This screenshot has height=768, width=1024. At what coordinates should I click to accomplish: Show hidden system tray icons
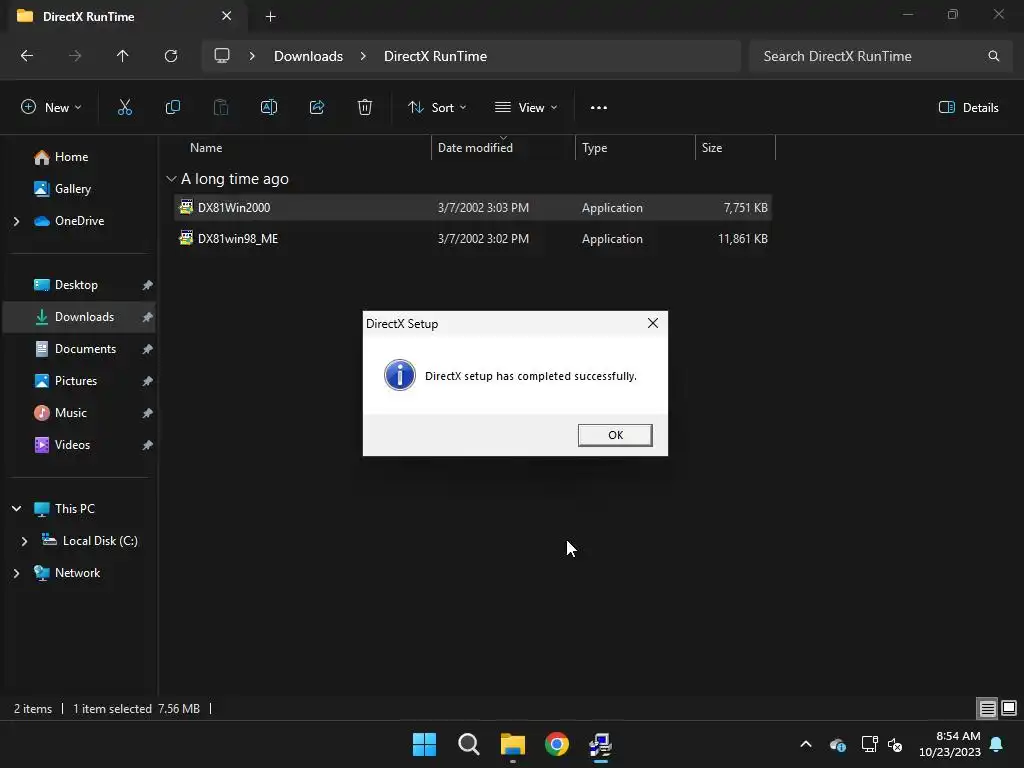click(806, 744)
